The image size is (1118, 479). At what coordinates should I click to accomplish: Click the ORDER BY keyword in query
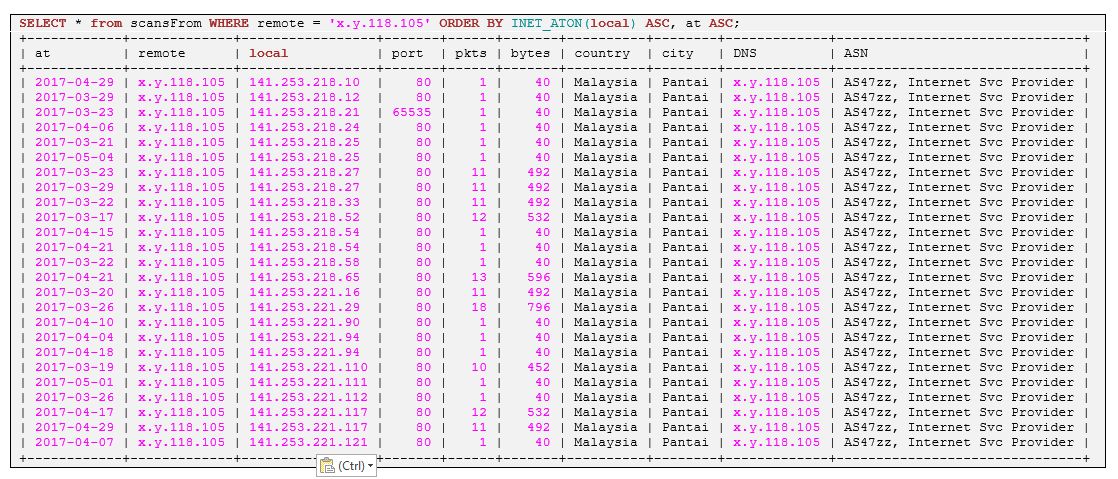pos(471,23)
